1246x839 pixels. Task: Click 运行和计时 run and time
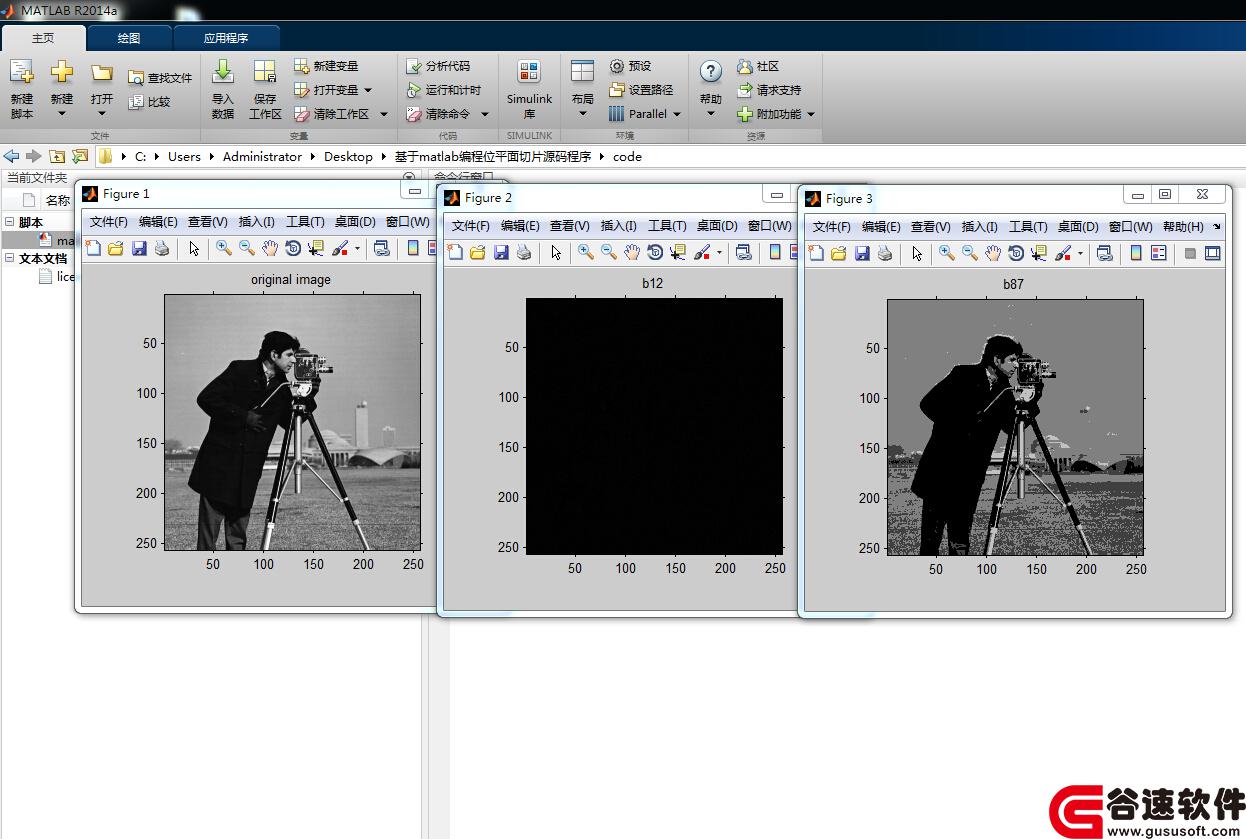coord(444,90)
